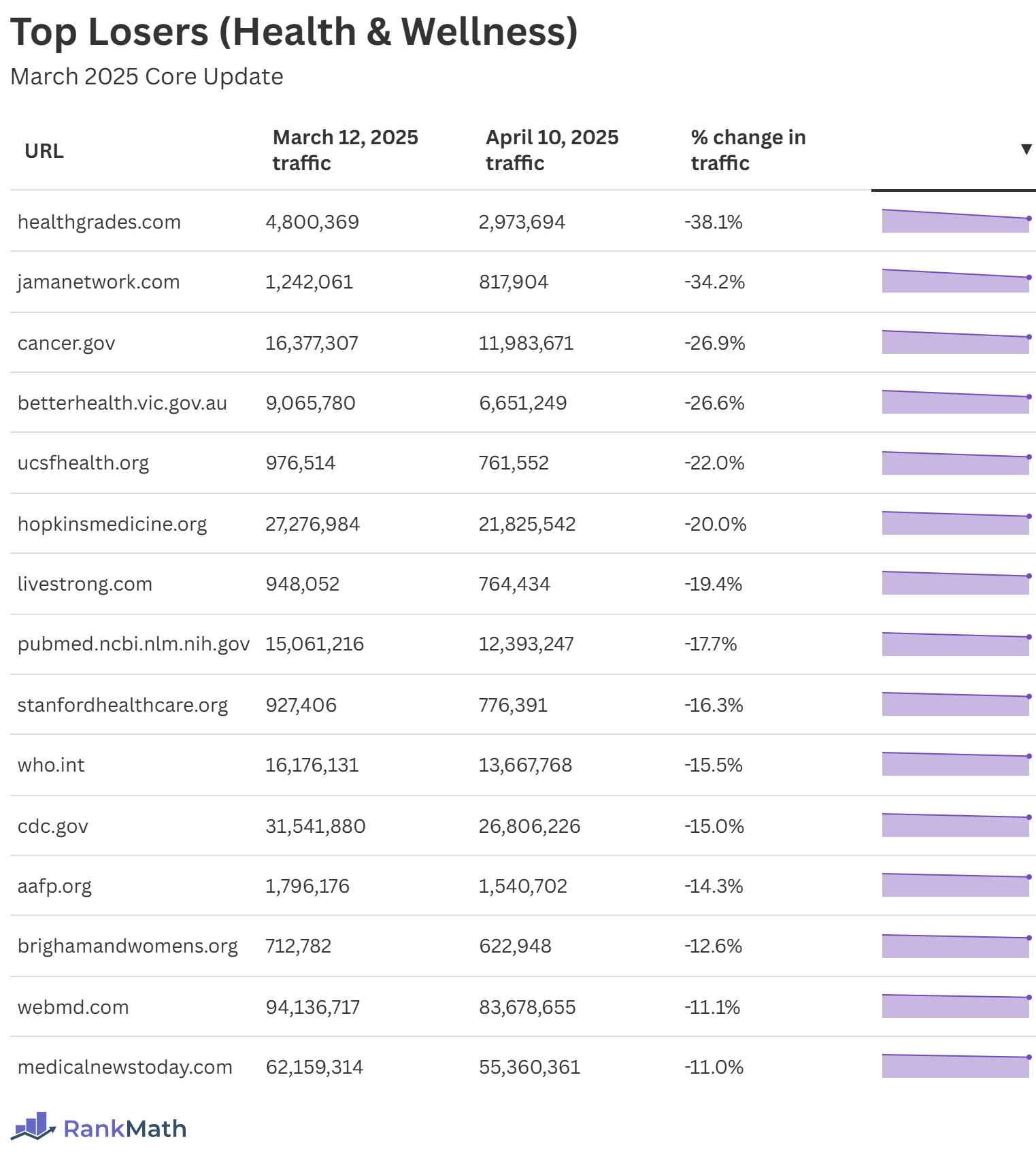Click the 2,973,694 traffic value

[x=522, y=222]
